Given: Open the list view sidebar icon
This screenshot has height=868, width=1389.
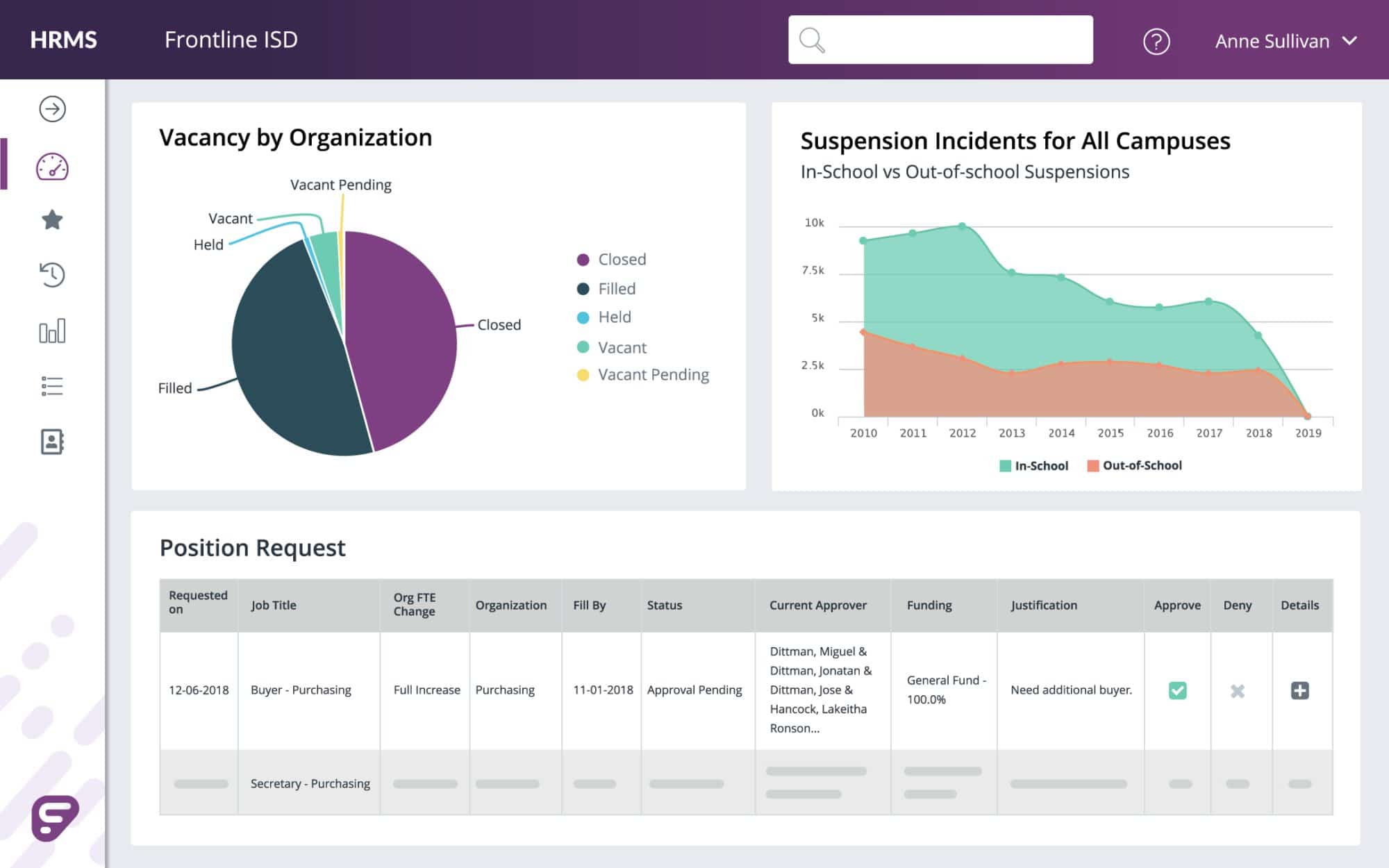Looking at the screenshot, I should [x=52, y=386].
